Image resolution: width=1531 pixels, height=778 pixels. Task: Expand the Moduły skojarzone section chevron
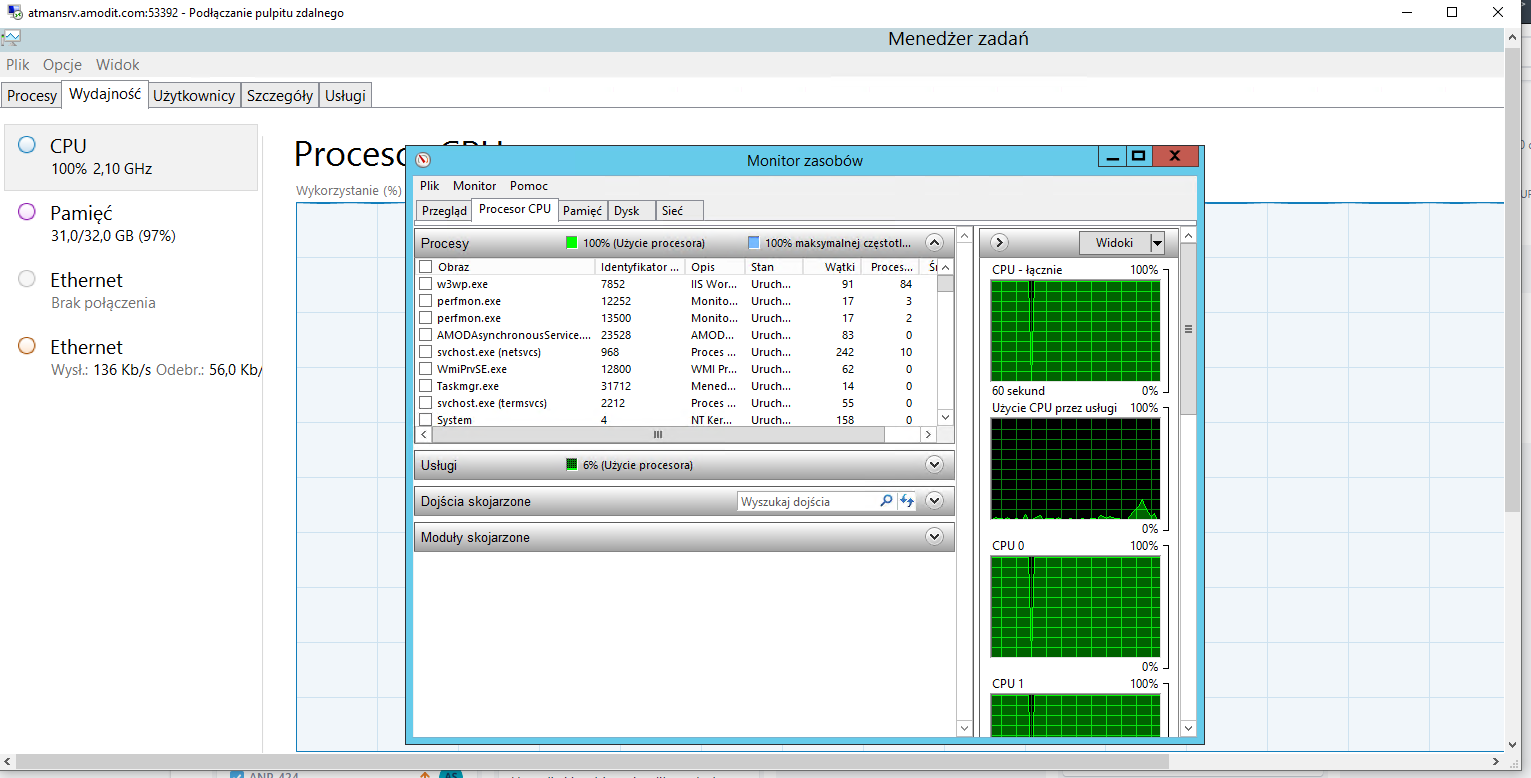click(x=934, y=536)
